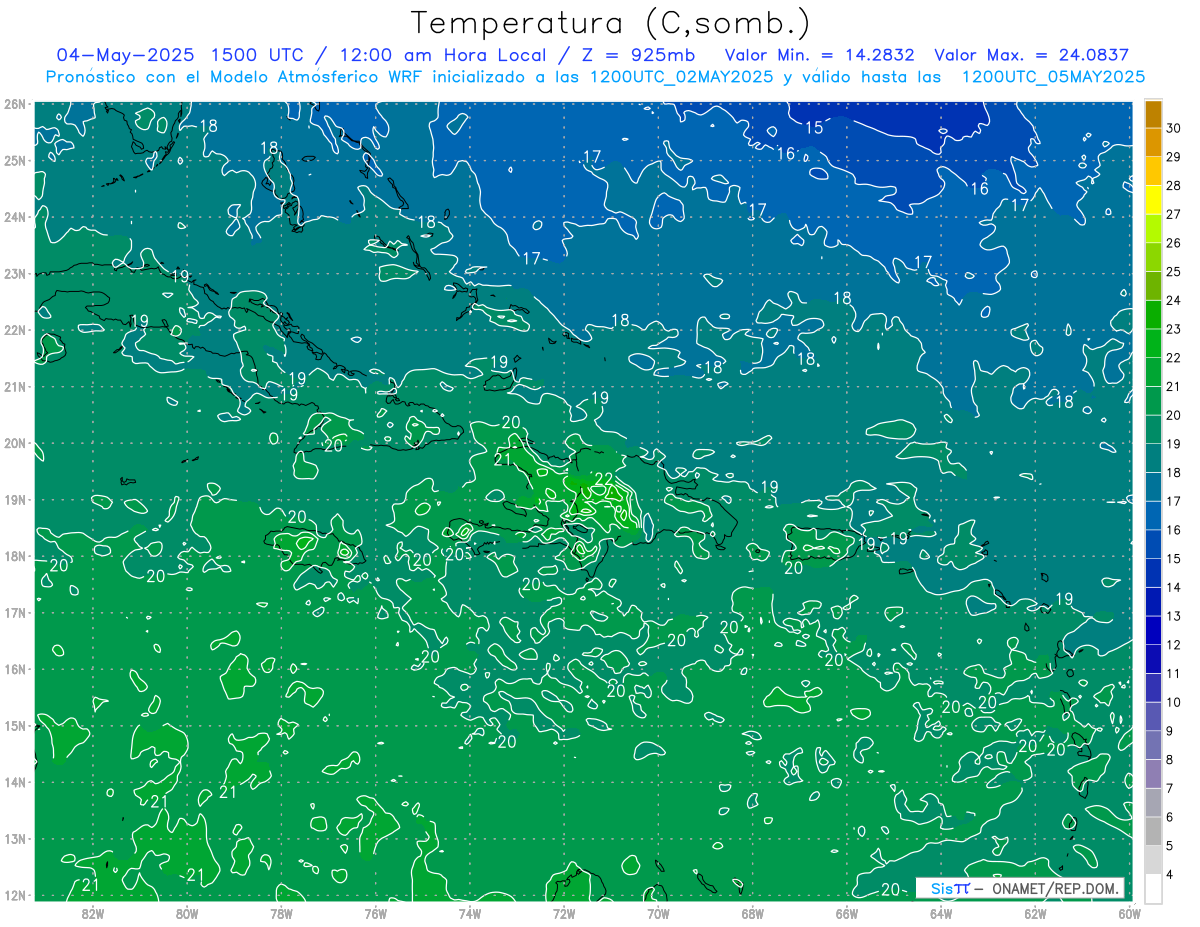The width and height of the screenshot is (1200, 927).
Task: Select the "Valor Min. = 14.2832" text
Action: 819,55
